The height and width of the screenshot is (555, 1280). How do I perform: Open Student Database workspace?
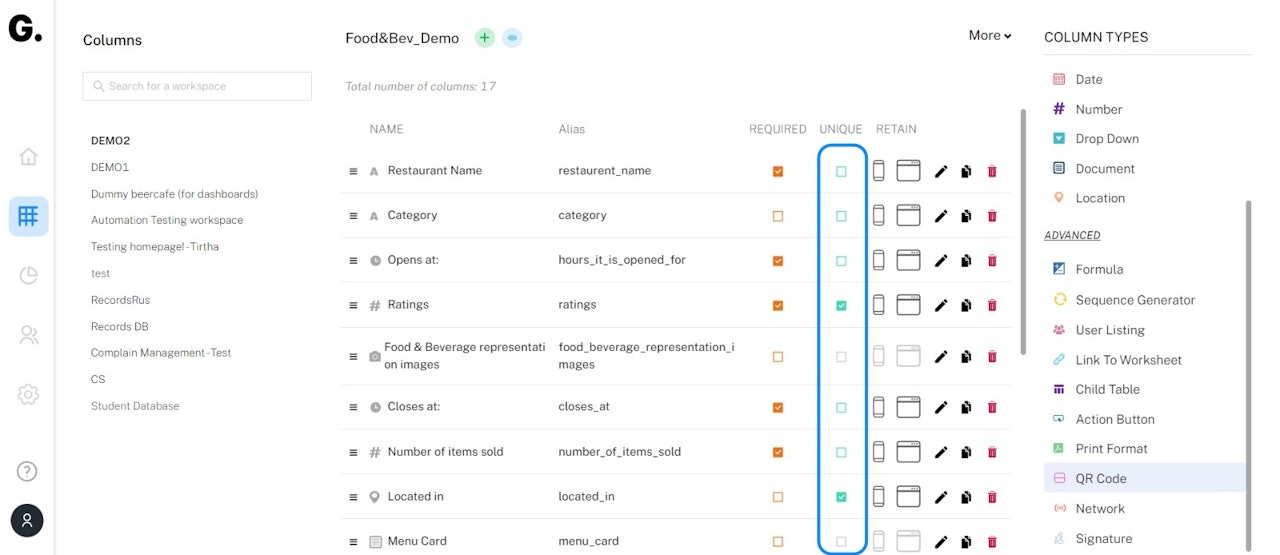135,406
